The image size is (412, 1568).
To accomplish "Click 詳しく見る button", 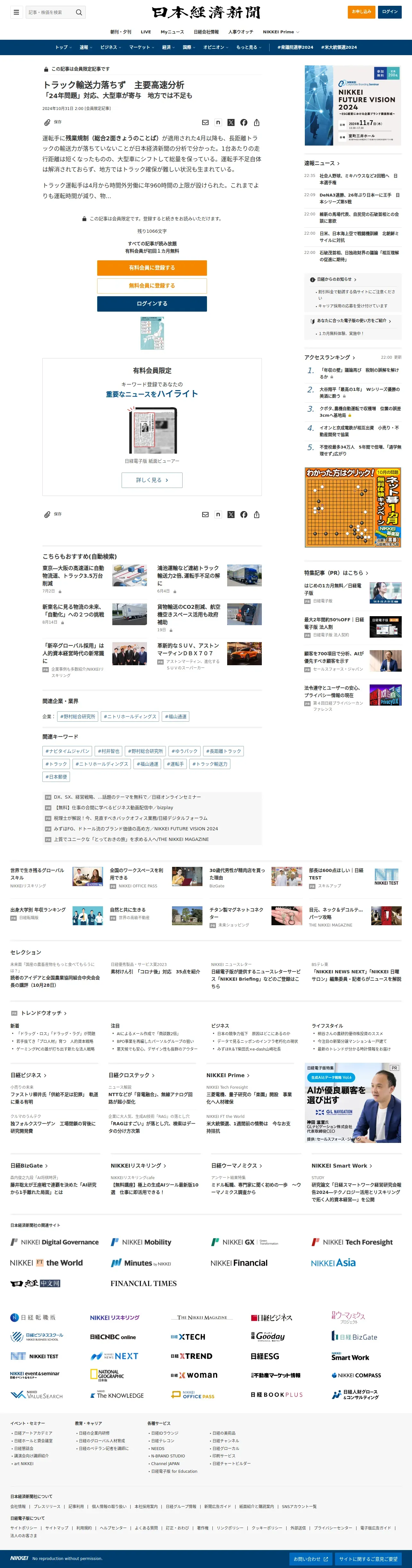I will click(x=152, y=480).
